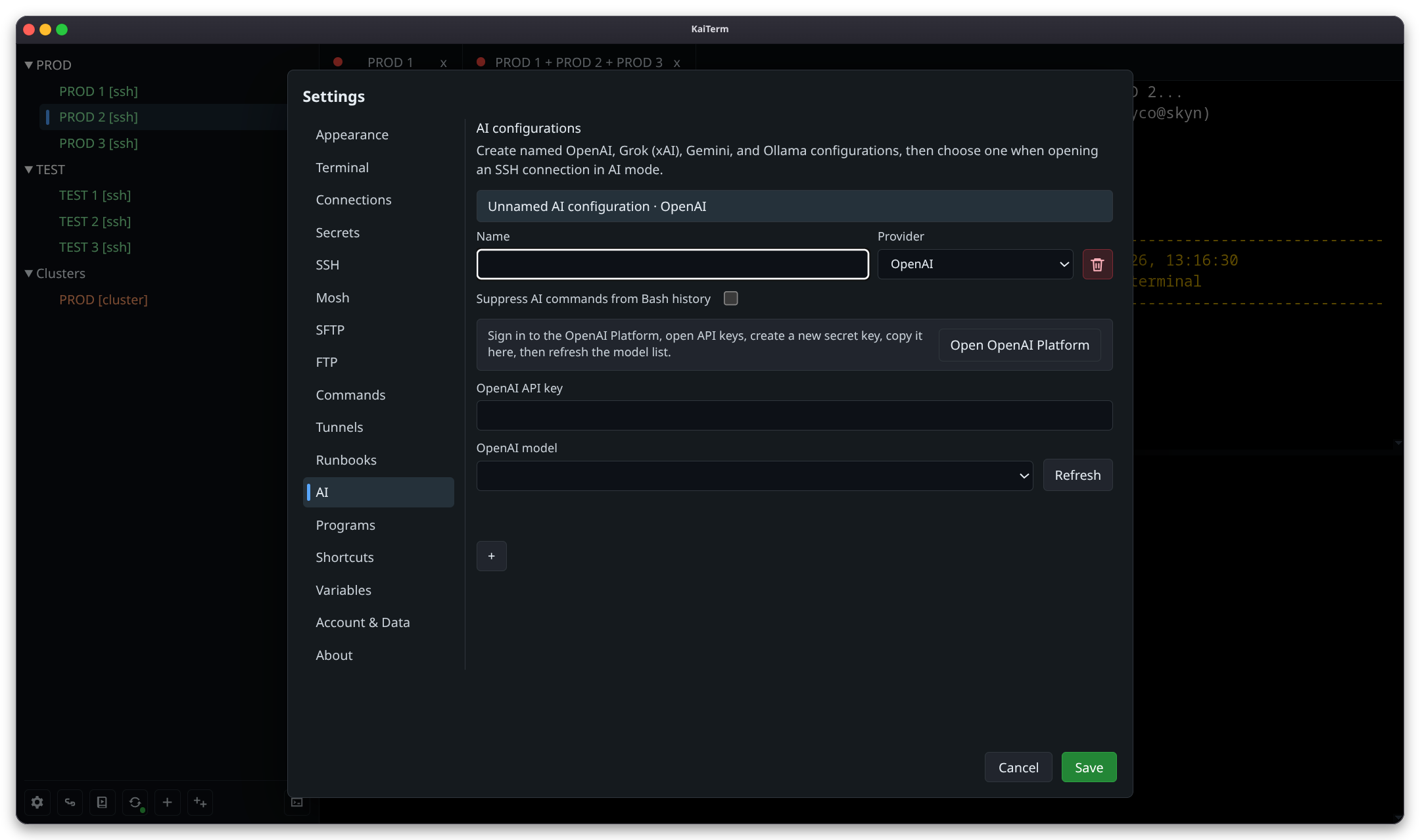Cancel the settings dialog
This screenshot has width=1420, height=840.
1018,767
